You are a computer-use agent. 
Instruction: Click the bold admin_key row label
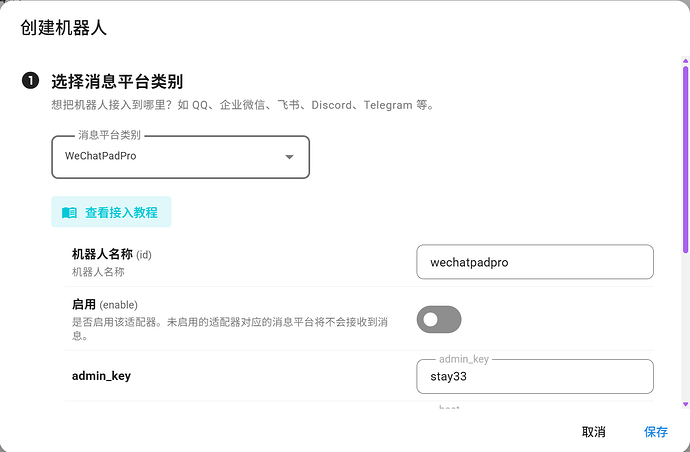[101, 376]
